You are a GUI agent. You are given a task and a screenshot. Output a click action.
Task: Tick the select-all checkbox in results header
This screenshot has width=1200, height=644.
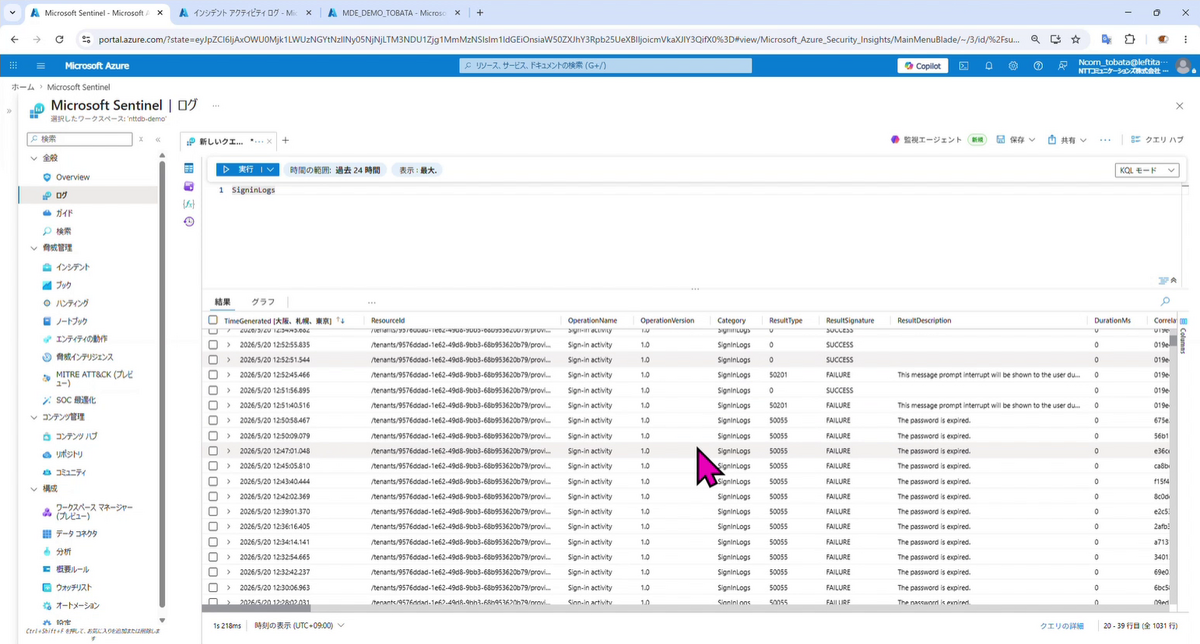(x=213, y=321)
